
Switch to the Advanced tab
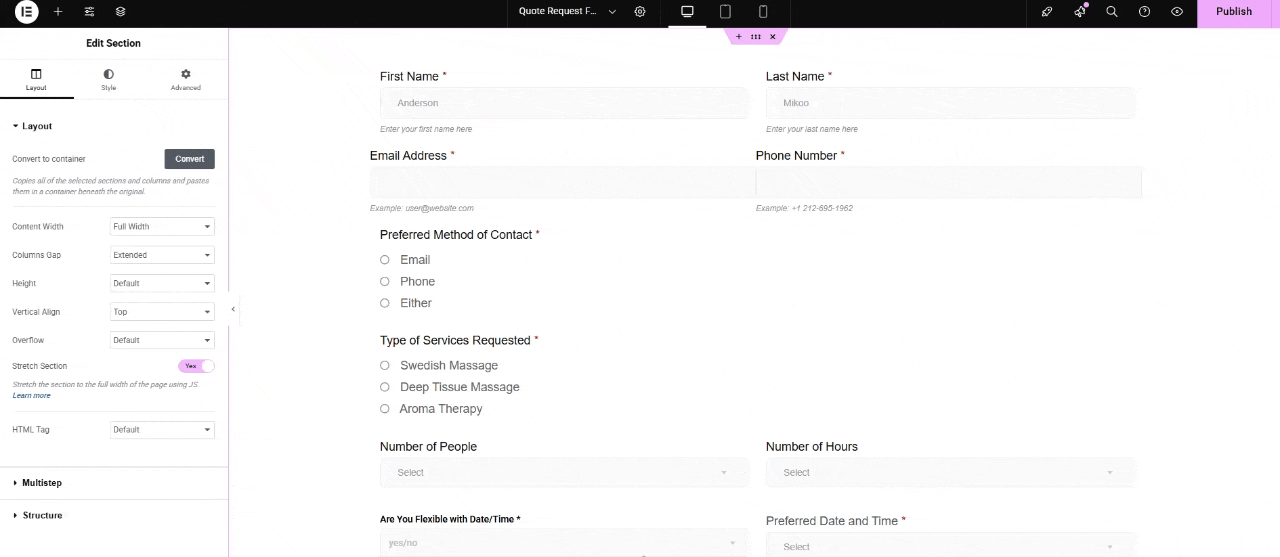click(x=185, y=80)
